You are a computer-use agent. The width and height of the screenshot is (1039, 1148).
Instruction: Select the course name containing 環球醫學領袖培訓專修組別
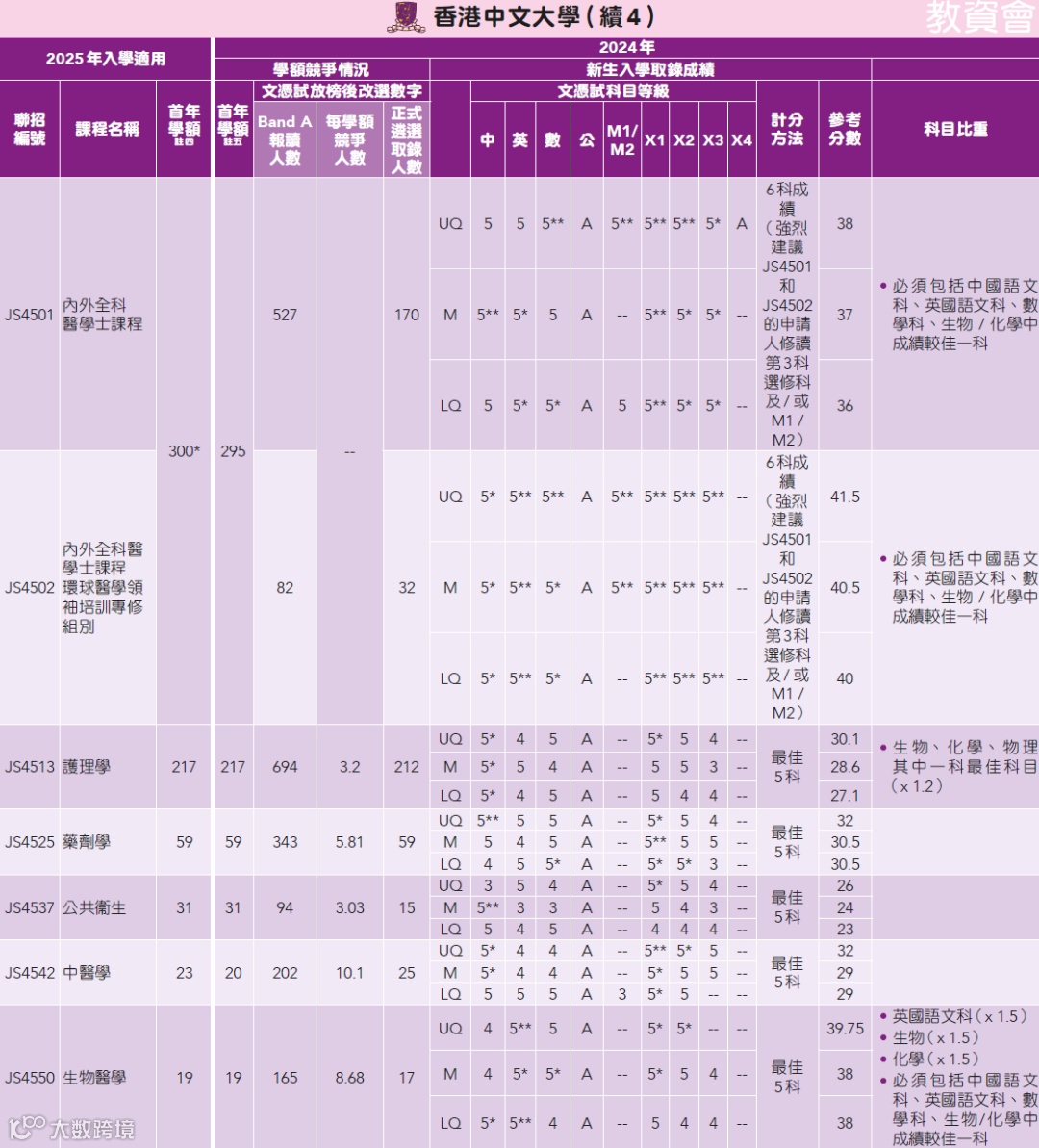103,588
